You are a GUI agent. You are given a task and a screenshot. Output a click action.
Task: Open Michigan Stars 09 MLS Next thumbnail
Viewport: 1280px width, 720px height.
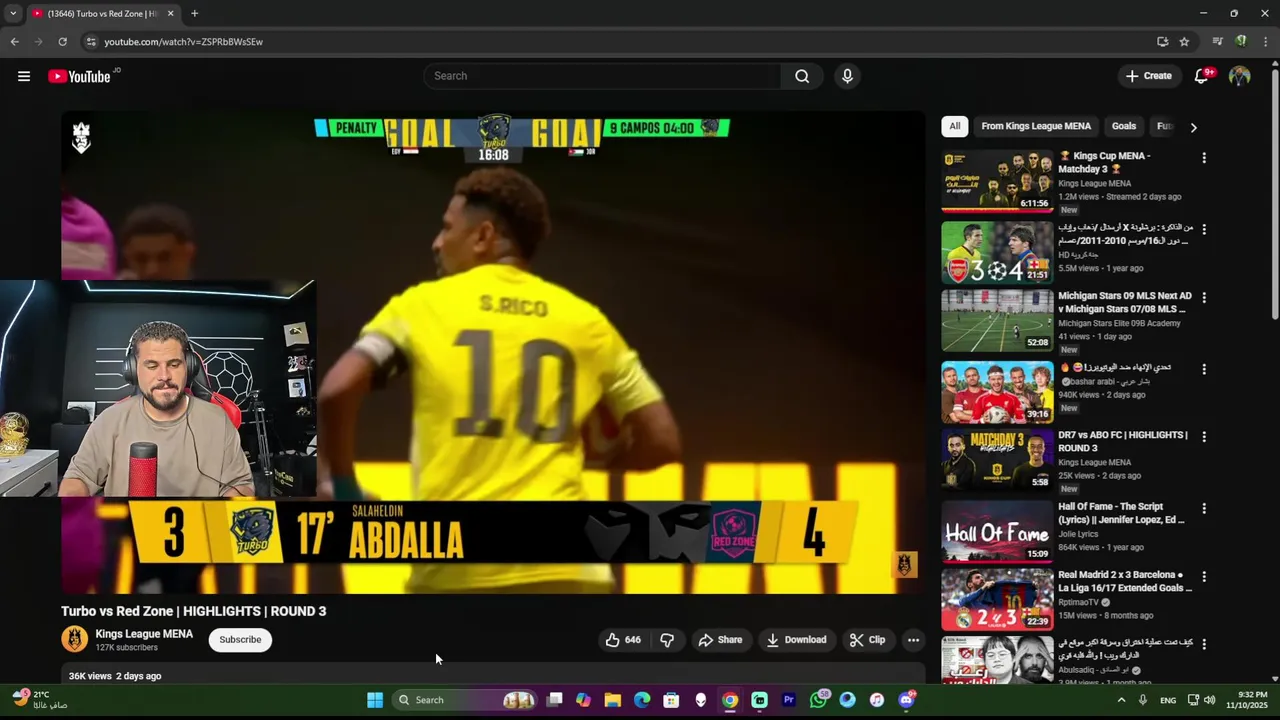click(997, 320)
